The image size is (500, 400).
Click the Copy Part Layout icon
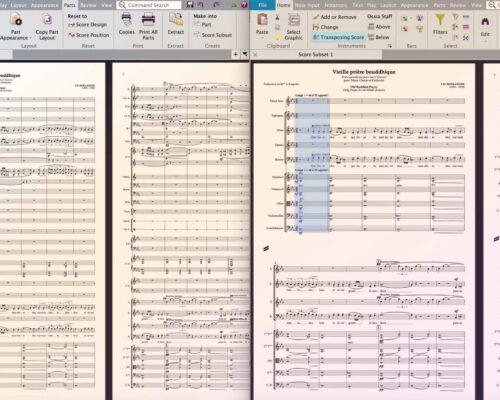pyautogui.click(x=47, y=20)
